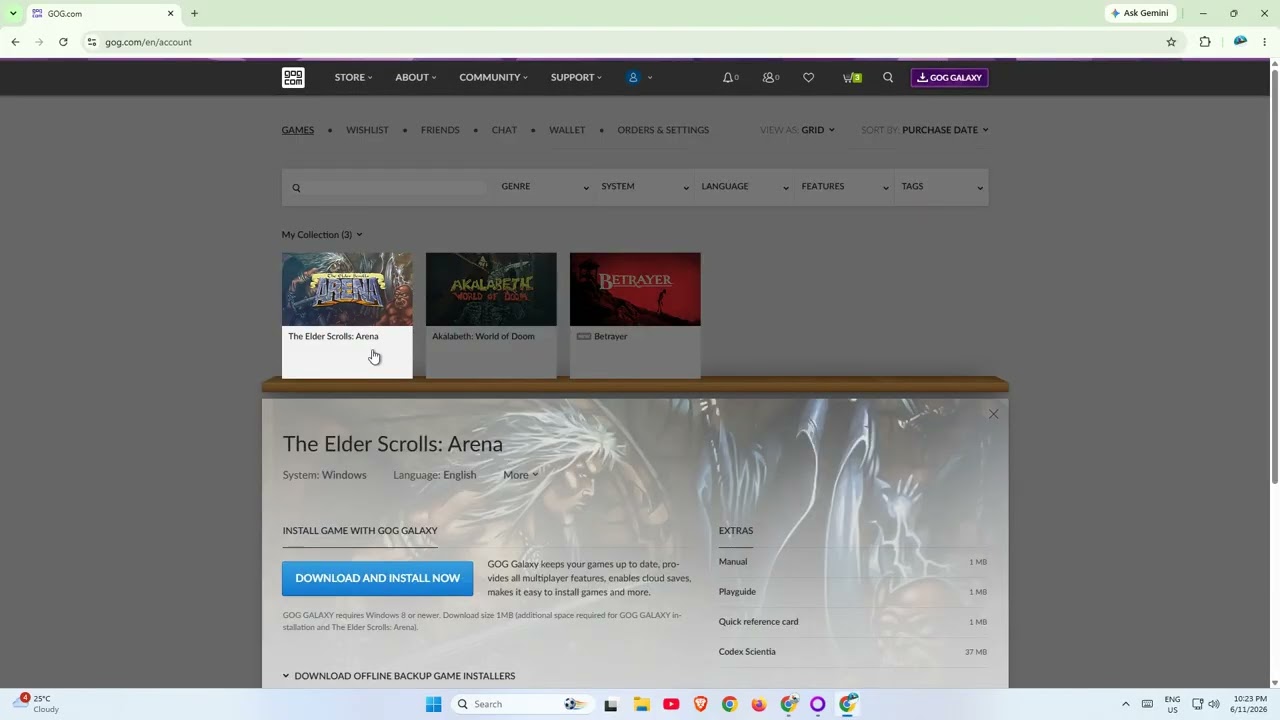
Task: Close the GOG.com browser tab
Action: pos(170,13)
